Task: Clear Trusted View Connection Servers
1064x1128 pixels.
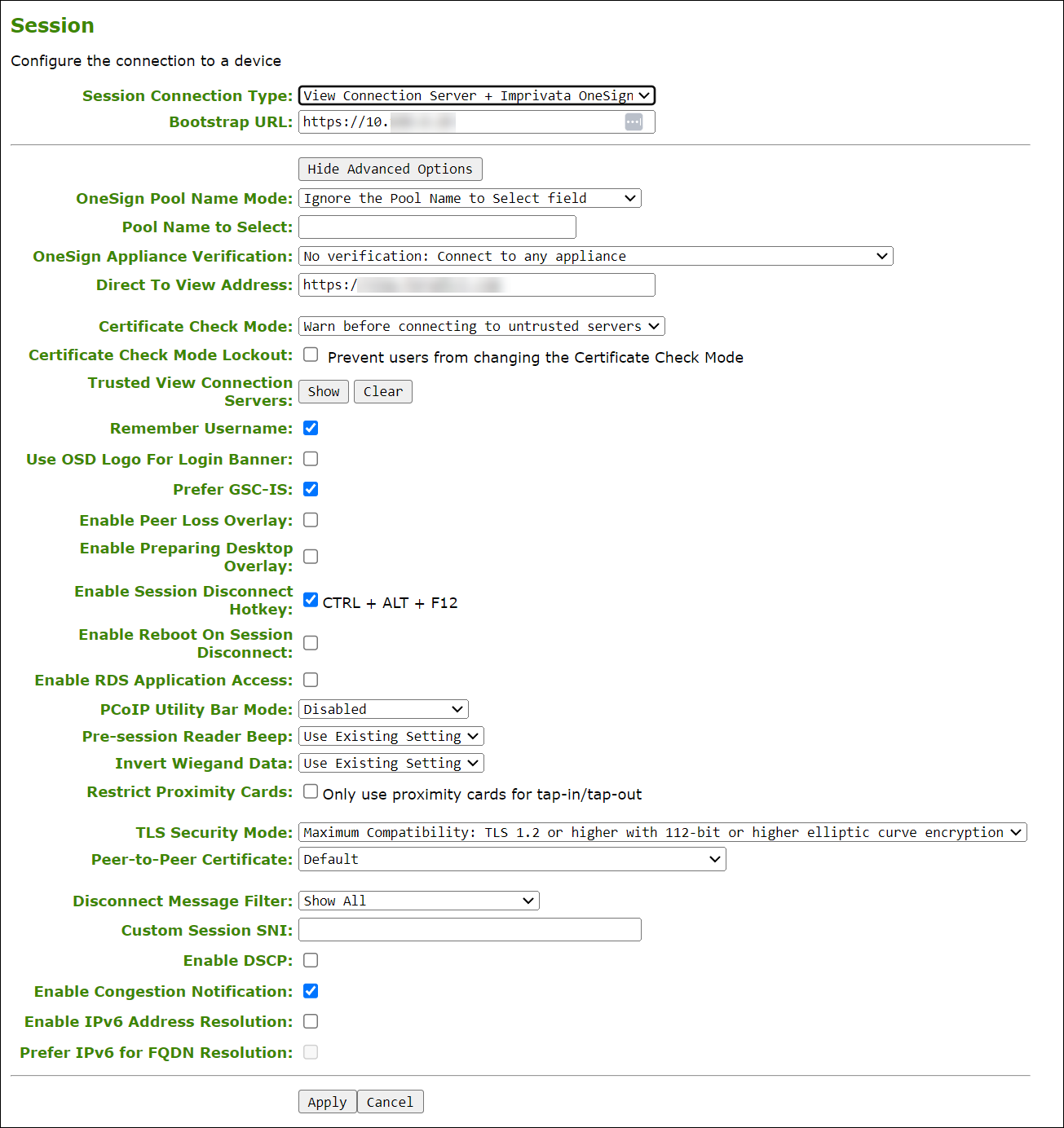Action: [x=383, y=391]
